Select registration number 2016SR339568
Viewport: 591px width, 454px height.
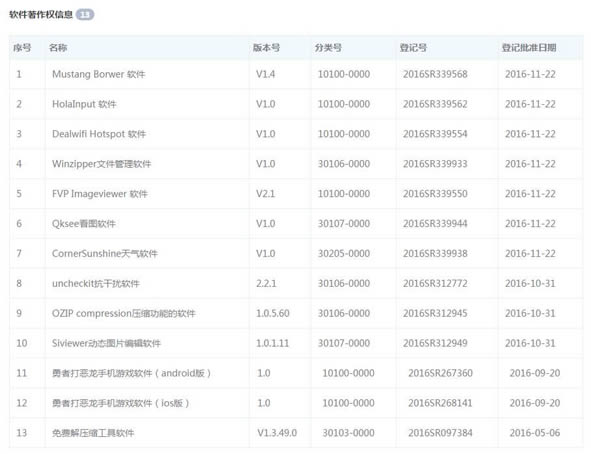[x=435, y=74]
